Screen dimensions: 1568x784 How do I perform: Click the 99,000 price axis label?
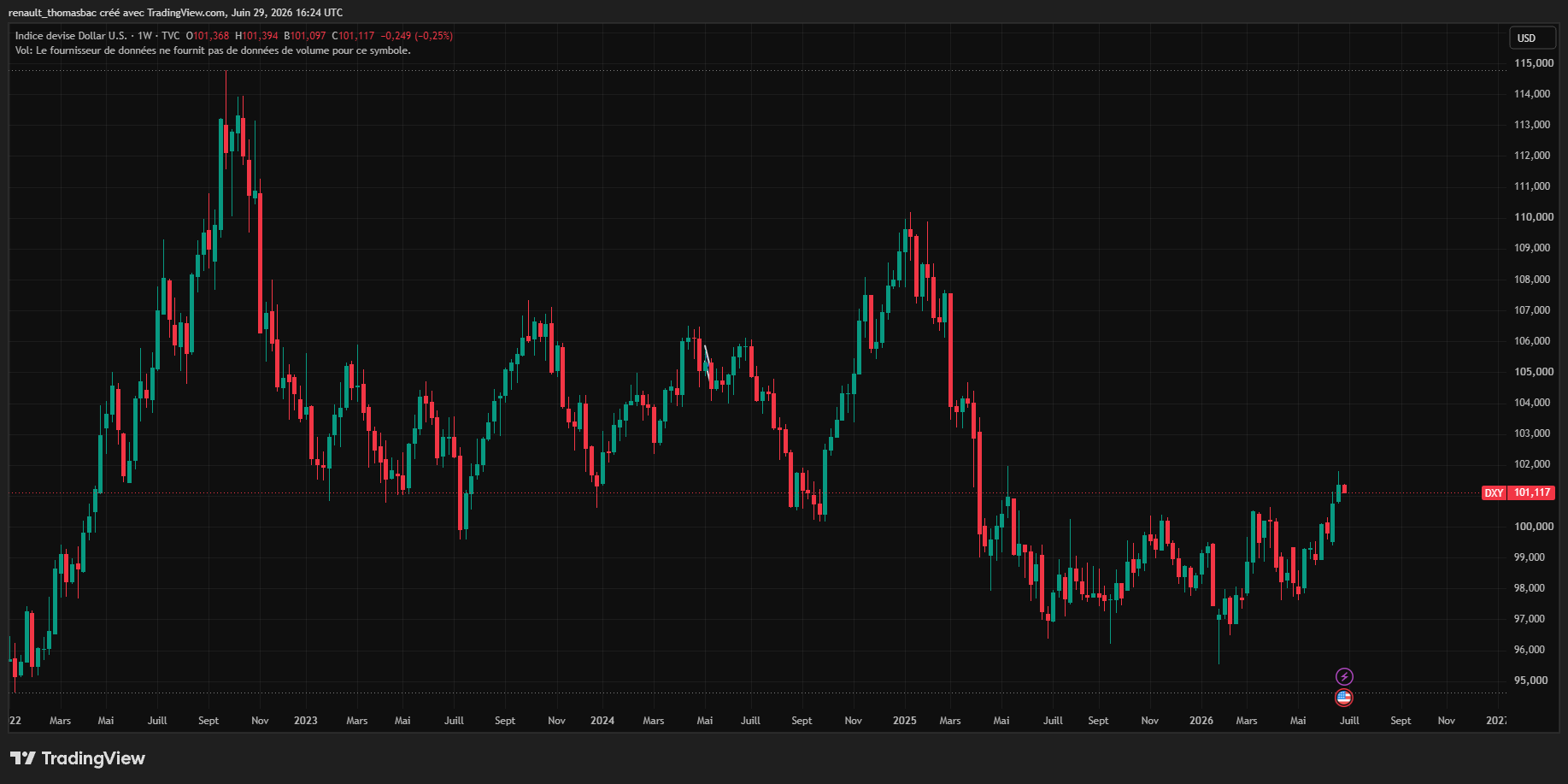tap(1530, 557)
